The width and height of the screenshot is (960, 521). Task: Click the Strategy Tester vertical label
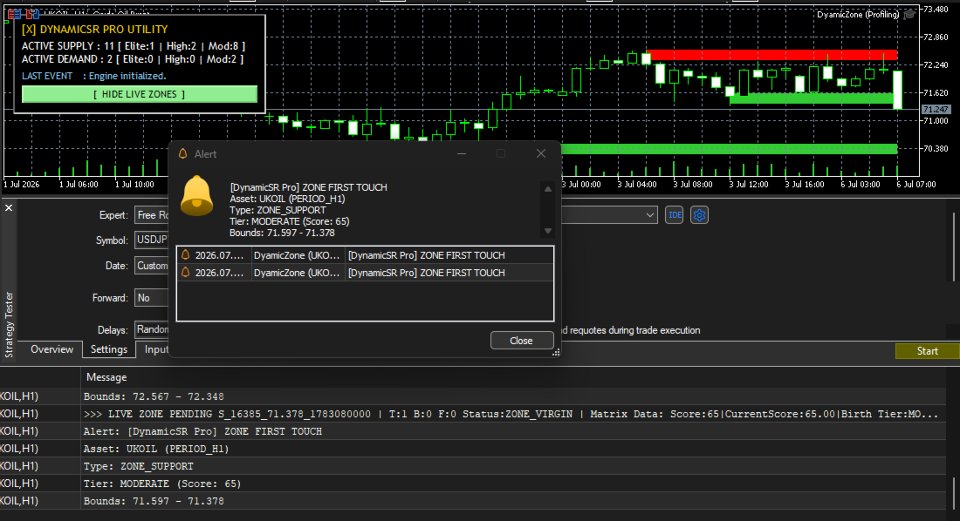coord(9,324)
